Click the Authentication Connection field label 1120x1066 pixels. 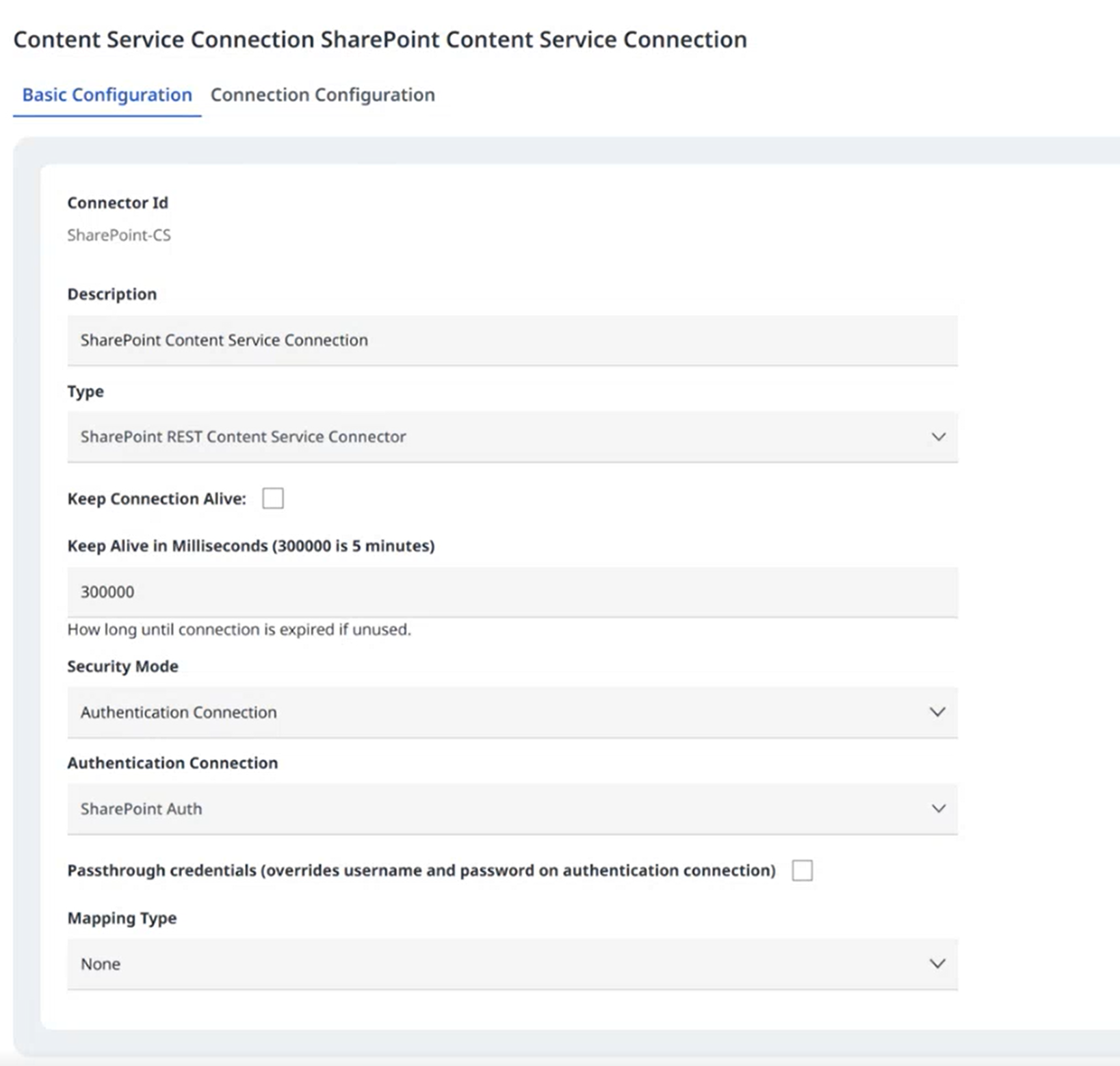[172, 763]
